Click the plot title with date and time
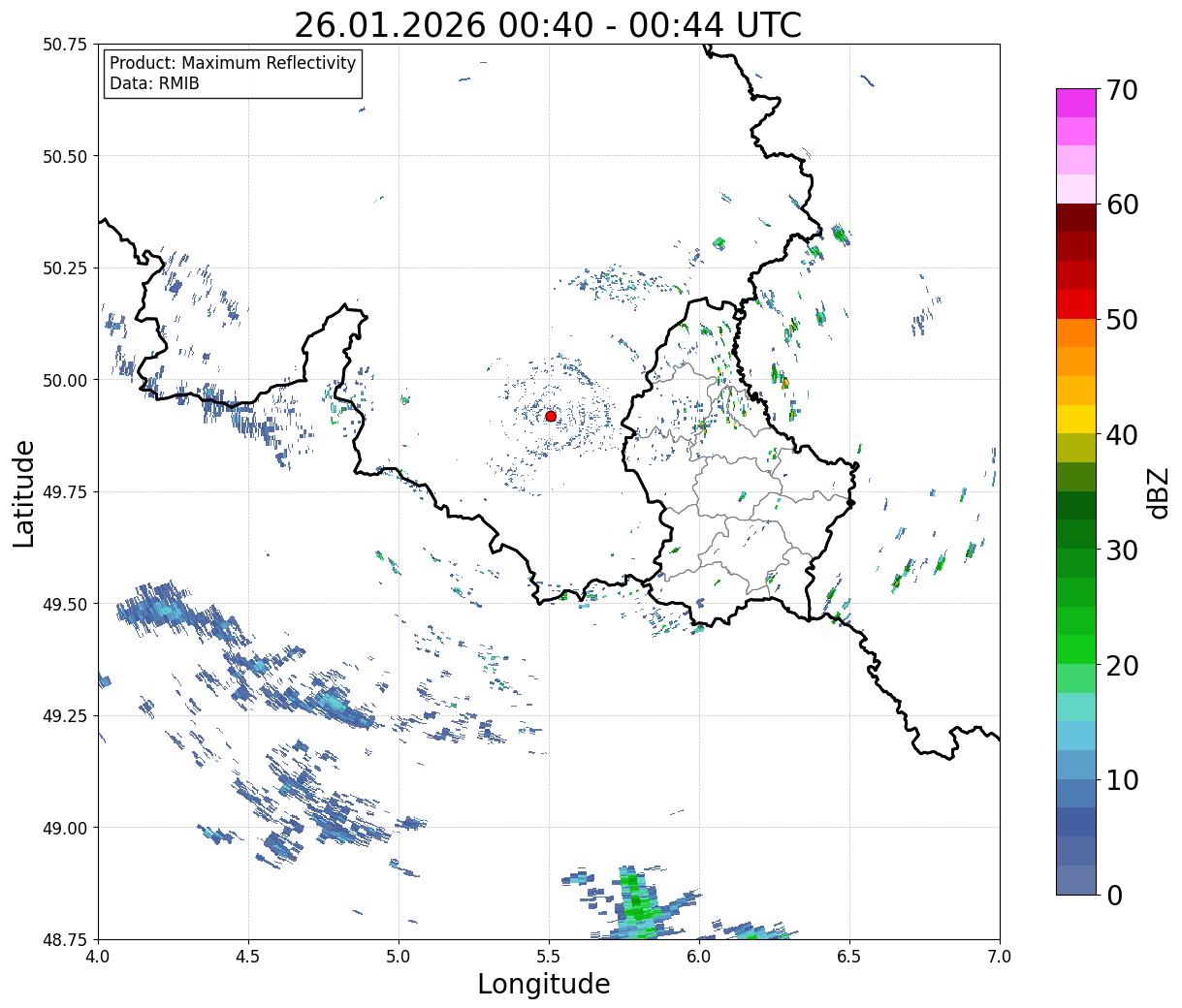The width and height of the screenshot is (1182, 1008). click(548, 25)
